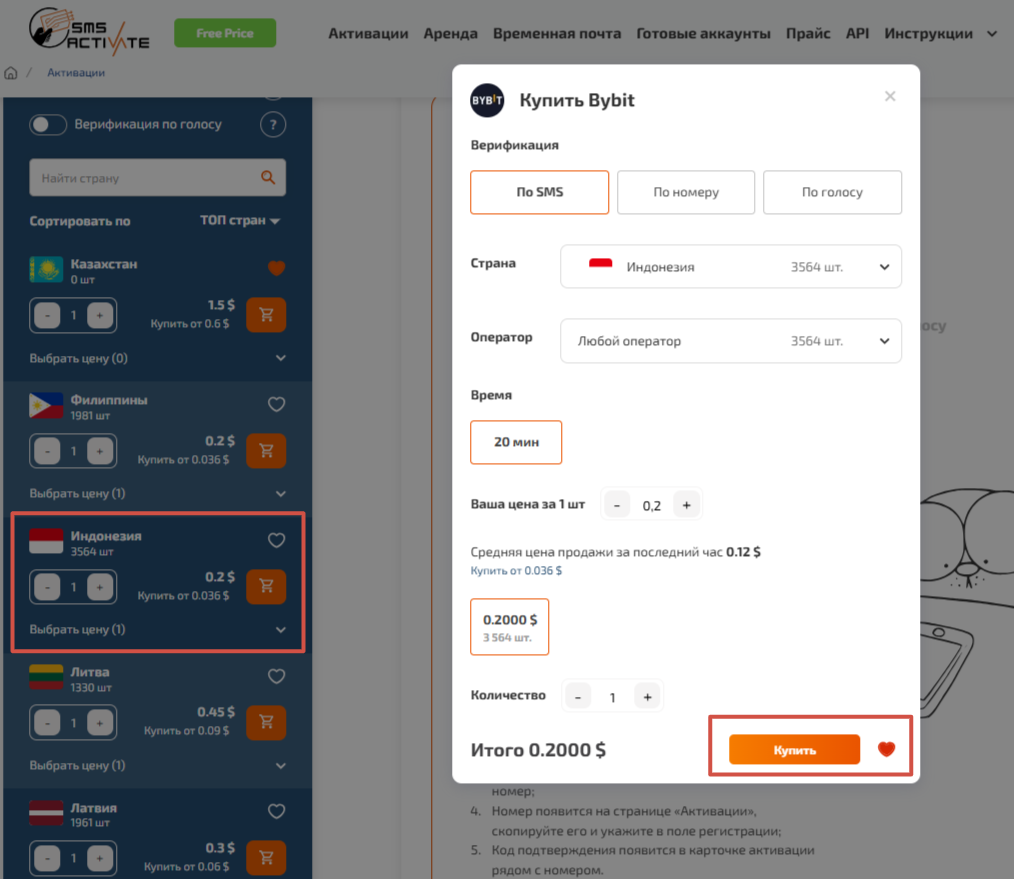Click Philippines flag icon

click(x=46, y=406)
